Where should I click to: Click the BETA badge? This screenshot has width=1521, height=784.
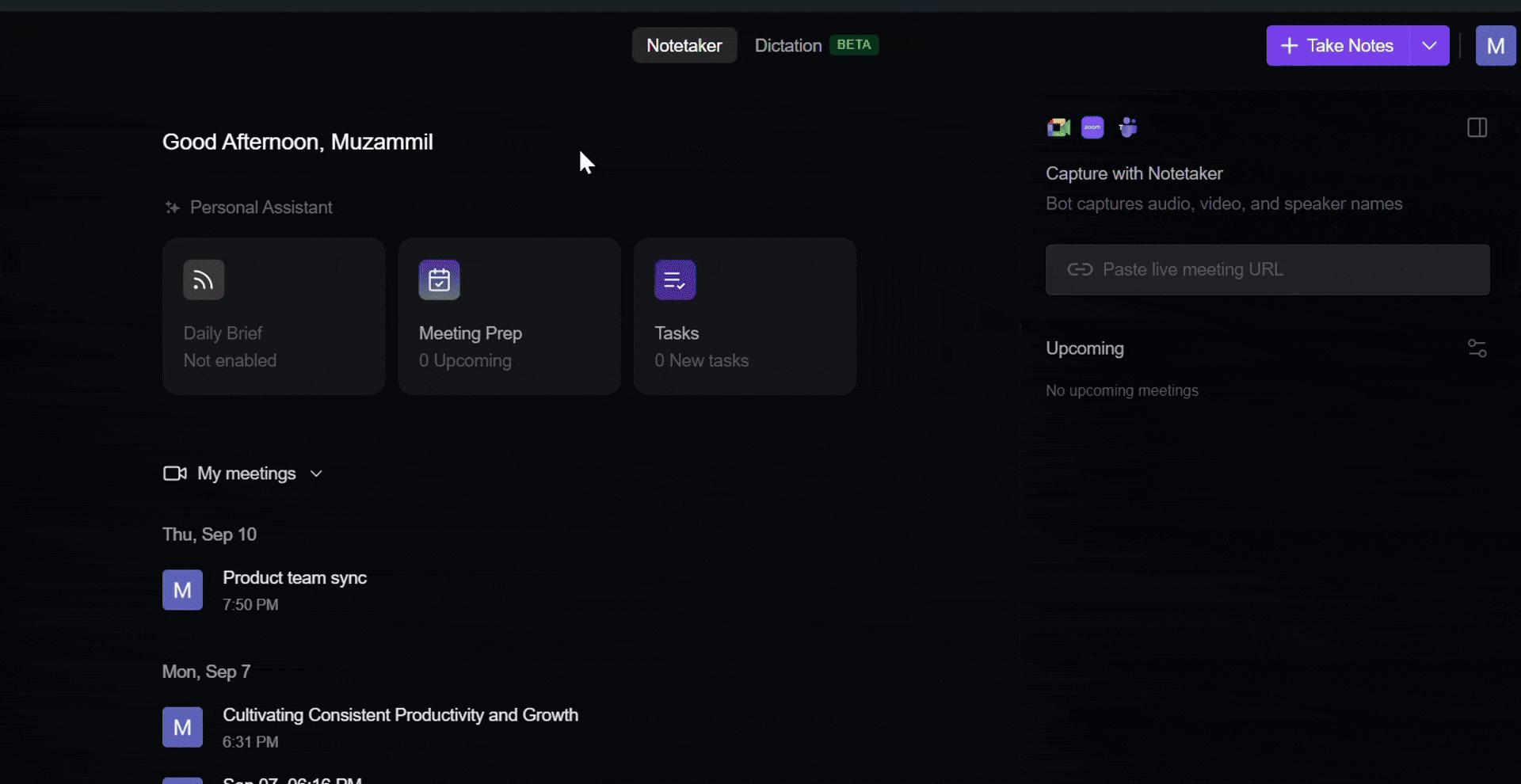coord(854,45)
